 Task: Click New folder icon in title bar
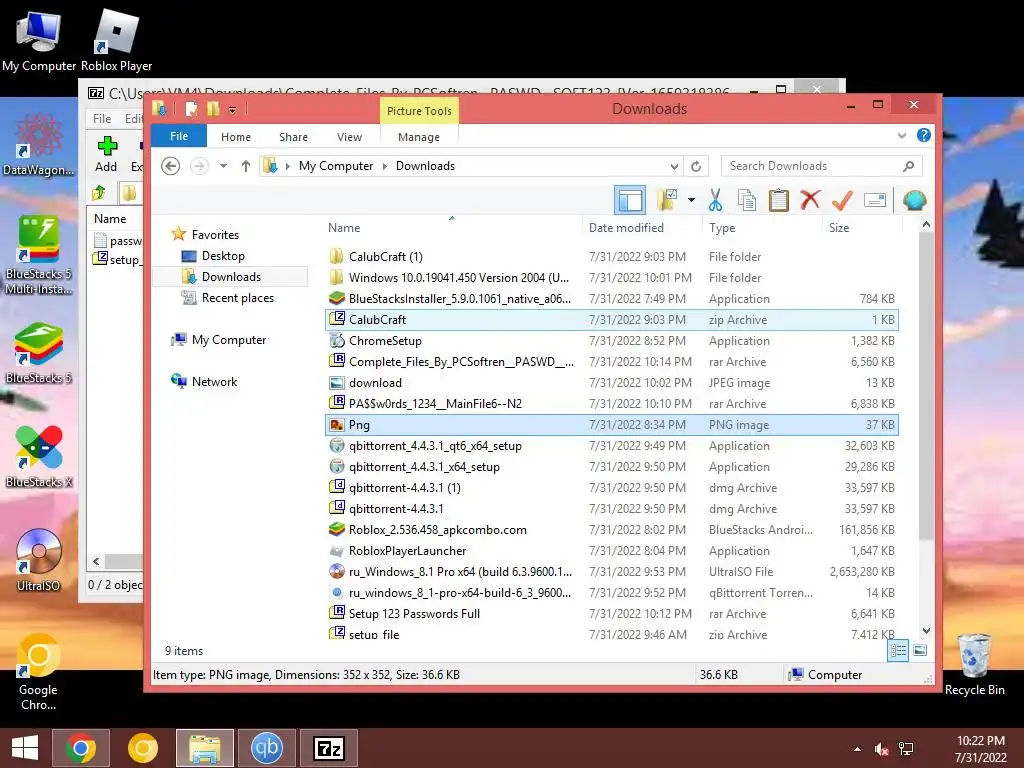pyautogui.click(x=214, y=109)
